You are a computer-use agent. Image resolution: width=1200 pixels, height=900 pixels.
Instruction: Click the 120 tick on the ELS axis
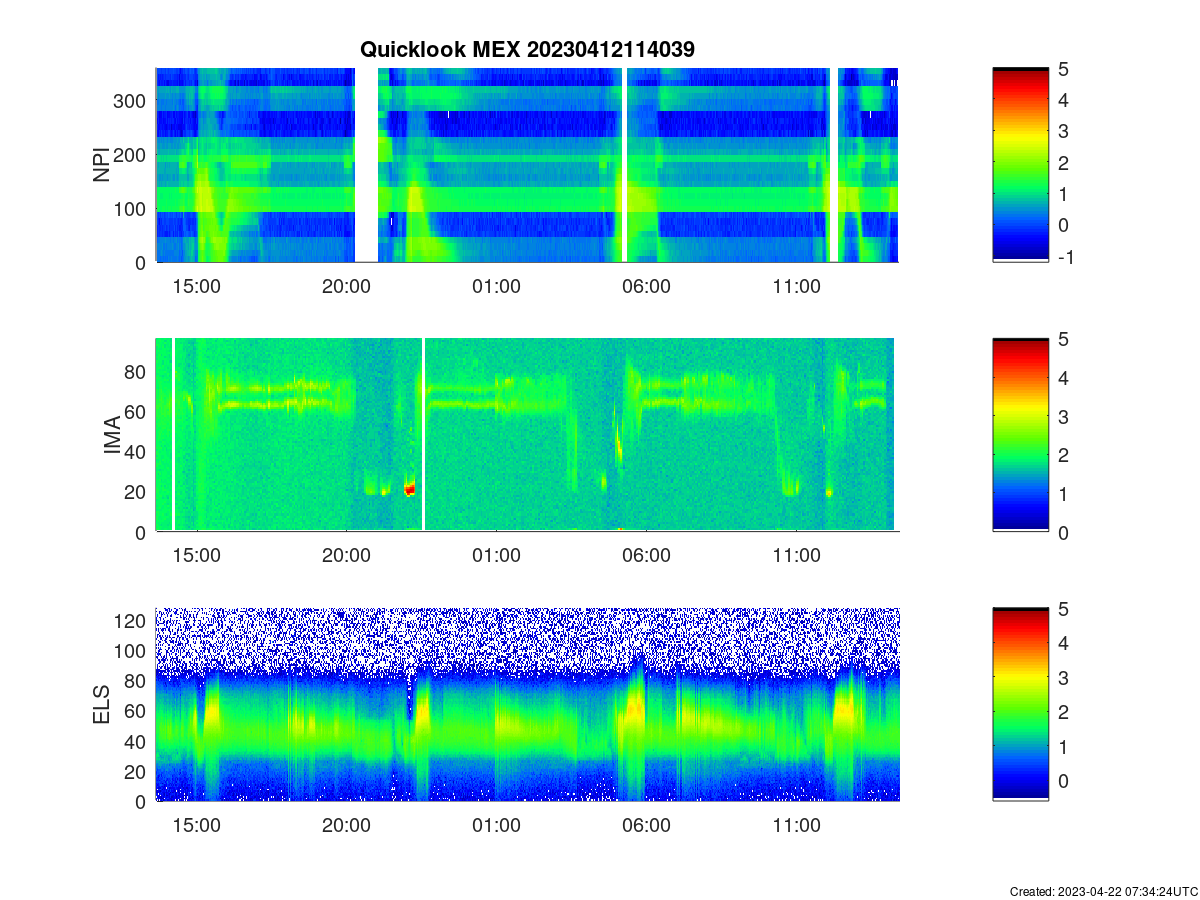[132, 621]
